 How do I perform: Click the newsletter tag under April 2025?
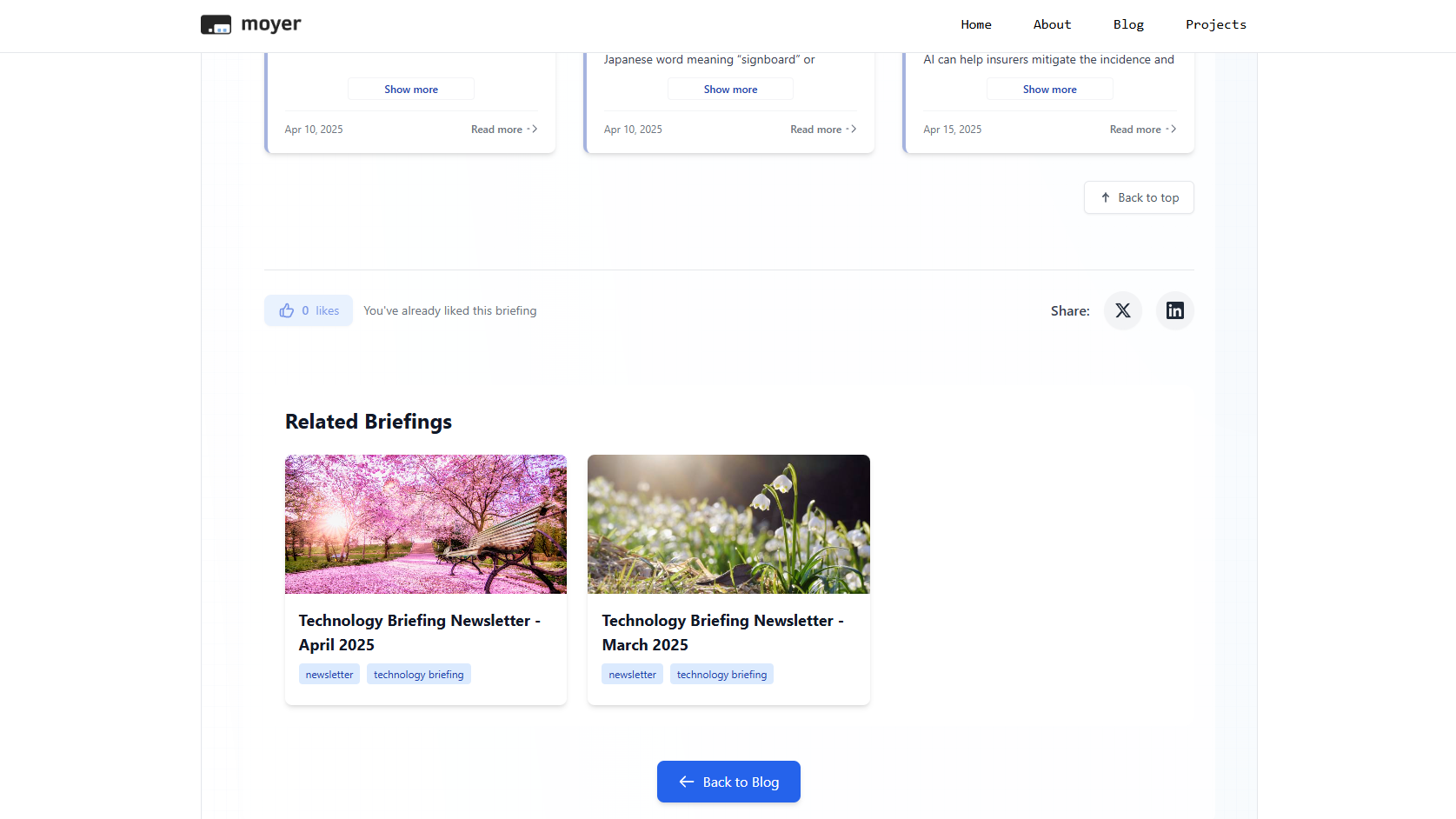[329, 675]
